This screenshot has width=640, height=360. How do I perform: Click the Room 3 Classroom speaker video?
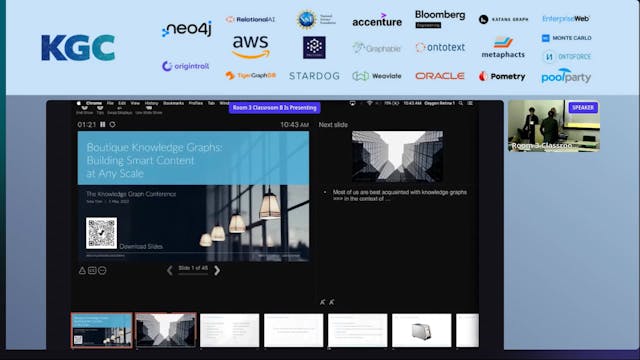click(554, 126)
